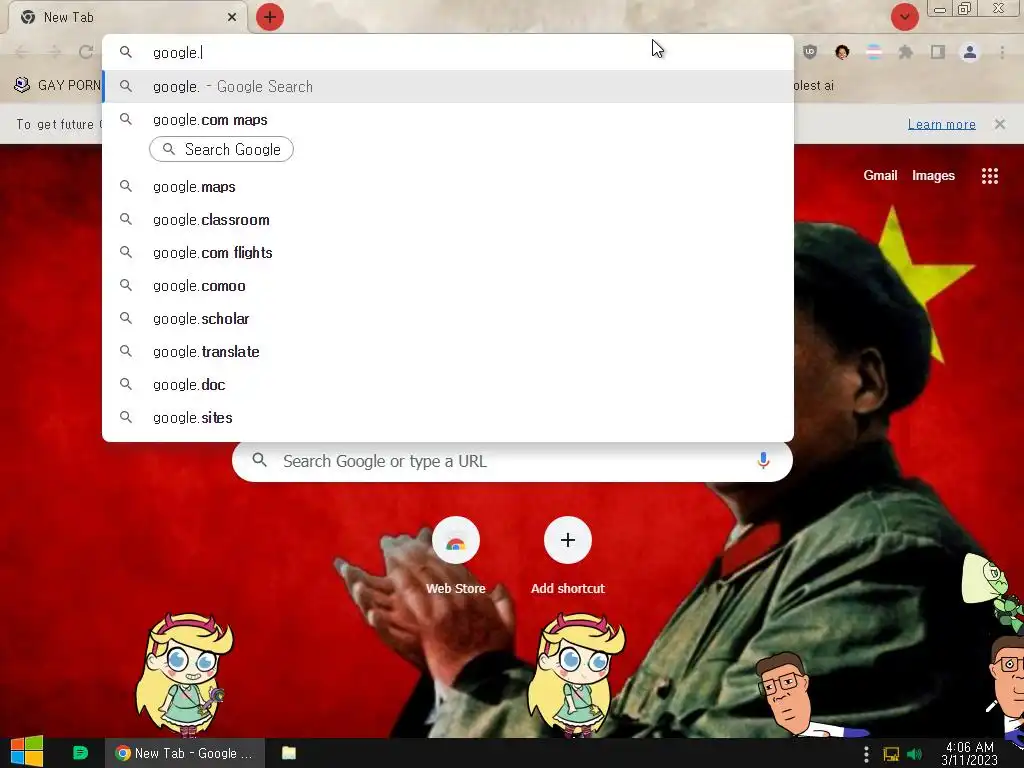Open the clock showing 4:06 AM
Screen dimensions: 1024x768
(970, 754)
